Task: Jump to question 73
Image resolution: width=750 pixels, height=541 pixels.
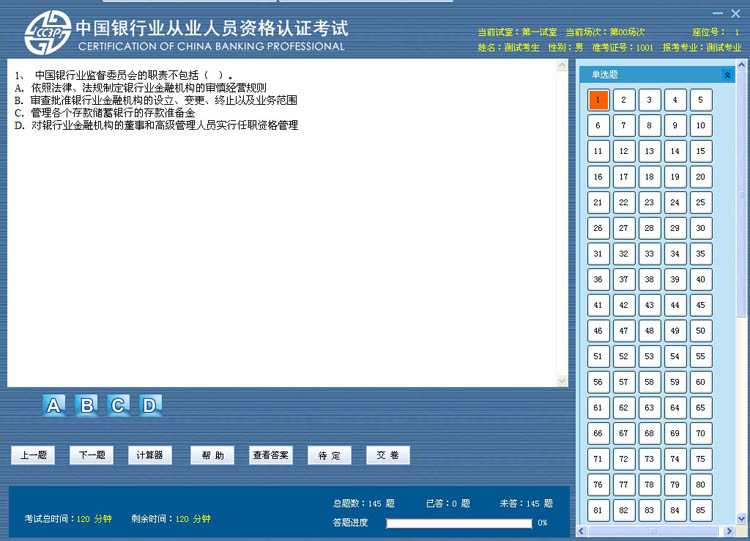Action: tap(649, 459)
